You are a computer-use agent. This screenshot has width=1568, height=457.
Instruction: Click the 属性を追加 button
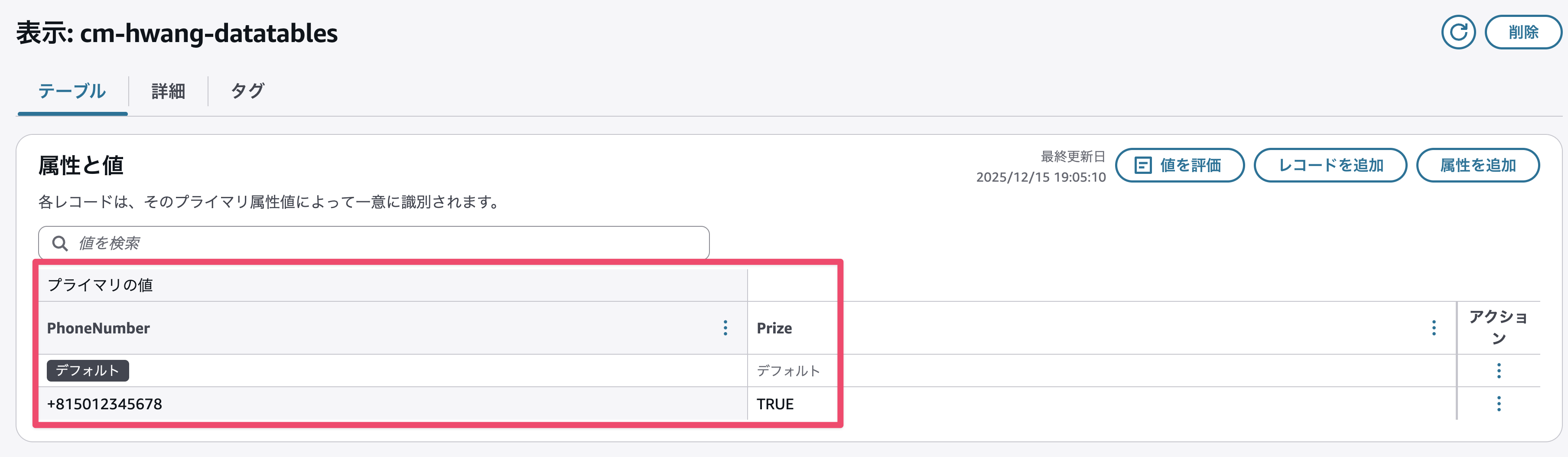1477,165
